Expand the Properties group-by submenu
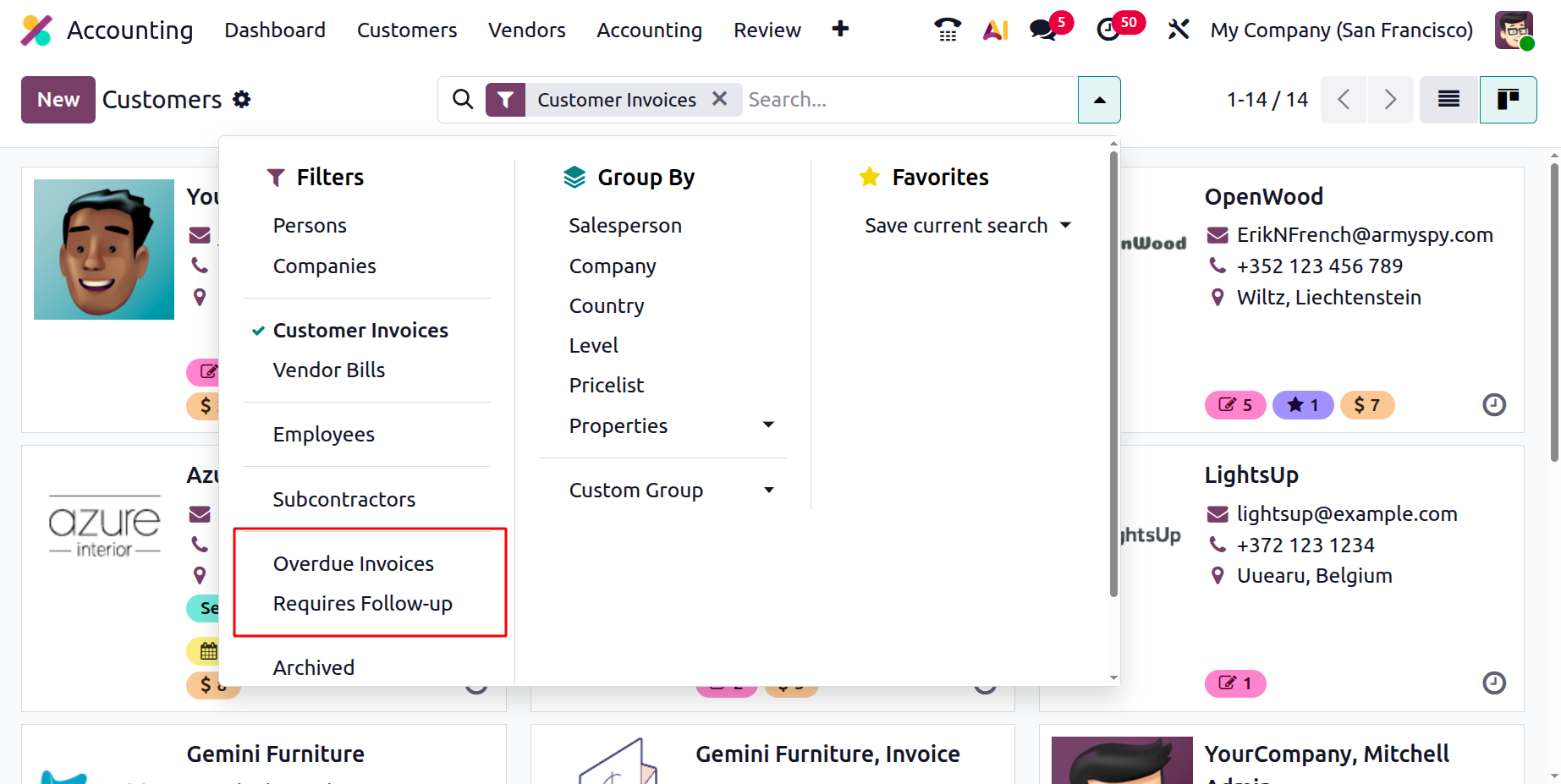The height and width of the screenshot is (784, 1561). [x=768, y=425]
